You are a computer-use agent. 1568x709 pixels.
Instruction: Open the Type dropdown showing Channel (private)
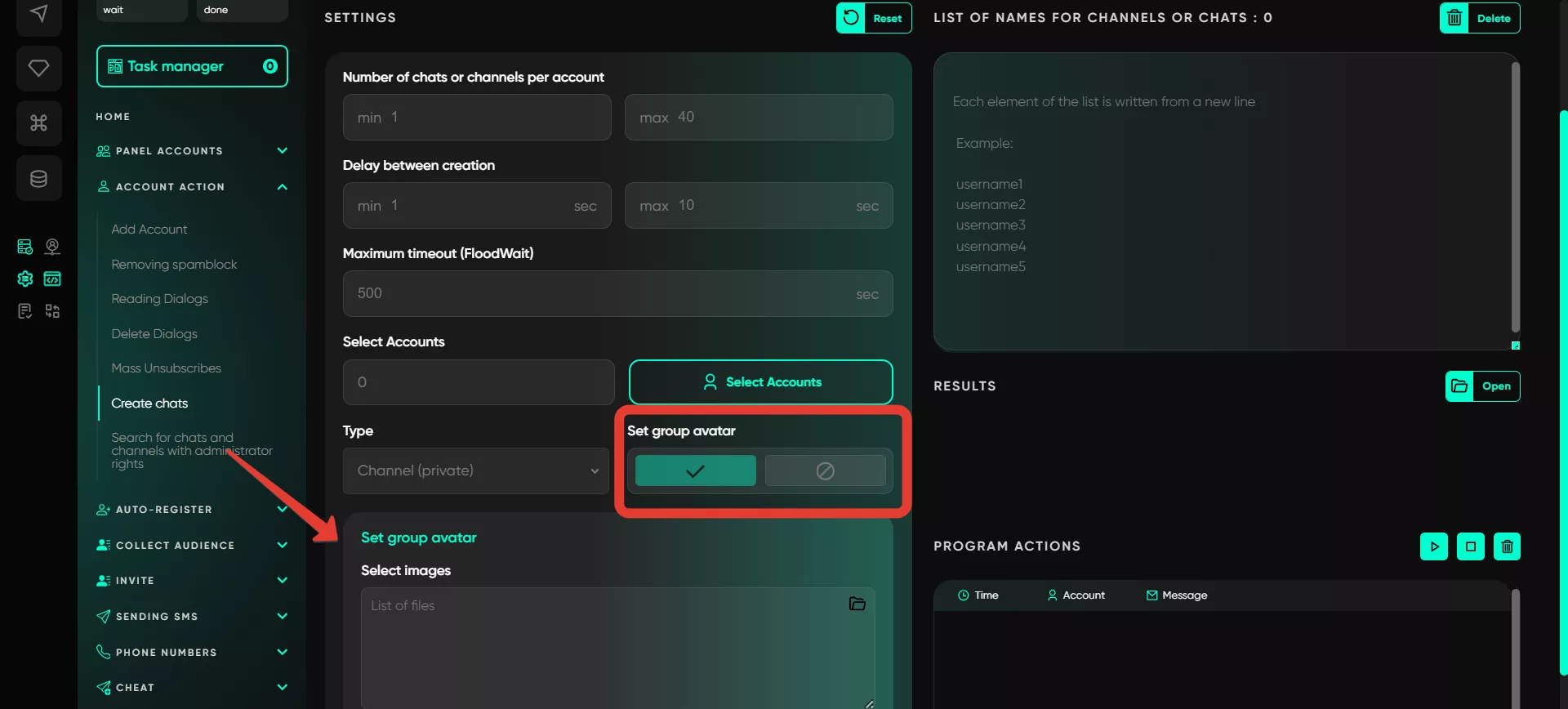coord(476,470)
